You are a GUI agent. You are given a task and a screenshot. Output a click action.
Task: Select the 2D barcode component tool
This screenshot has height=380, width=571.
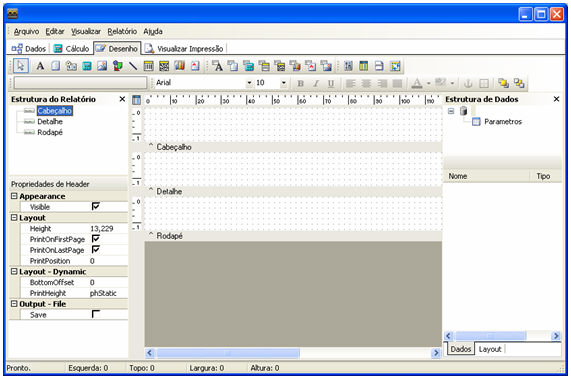click(x=164, y=66)
